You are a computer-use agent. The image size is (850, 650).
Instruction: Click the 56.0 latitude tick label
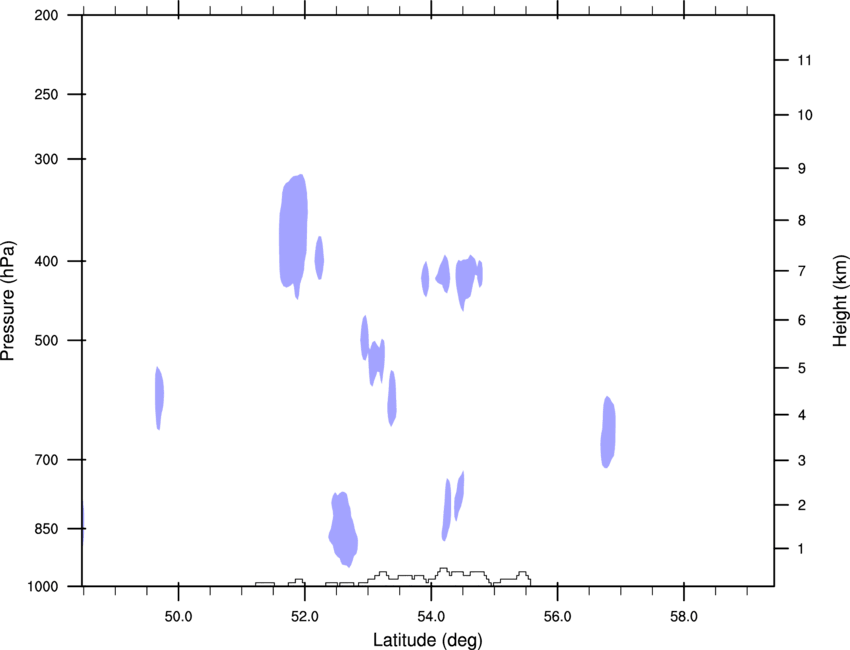pos(558,617)
